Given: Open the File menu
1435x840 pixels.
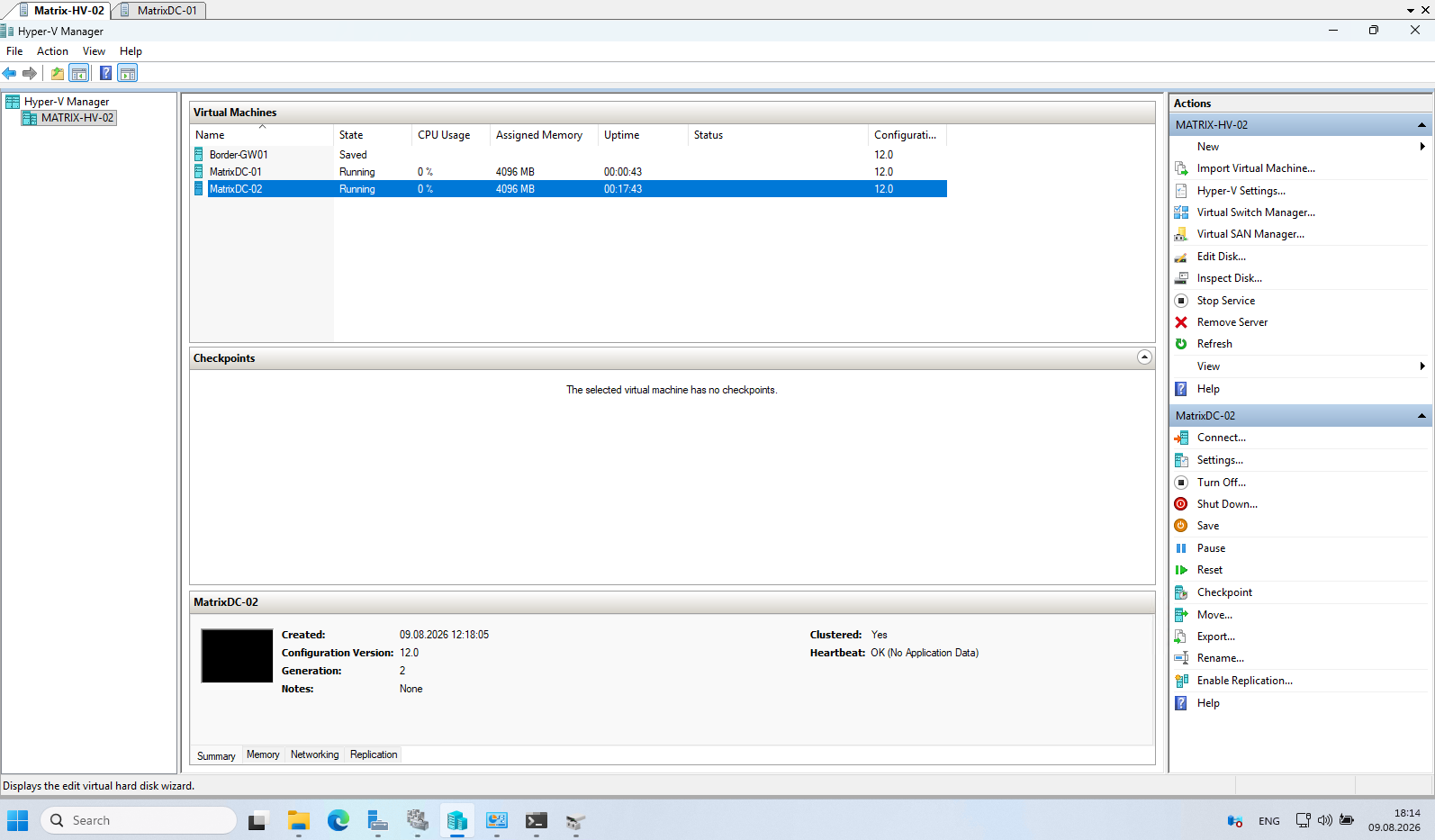Looking at the screenshot, I should [14, 51].
